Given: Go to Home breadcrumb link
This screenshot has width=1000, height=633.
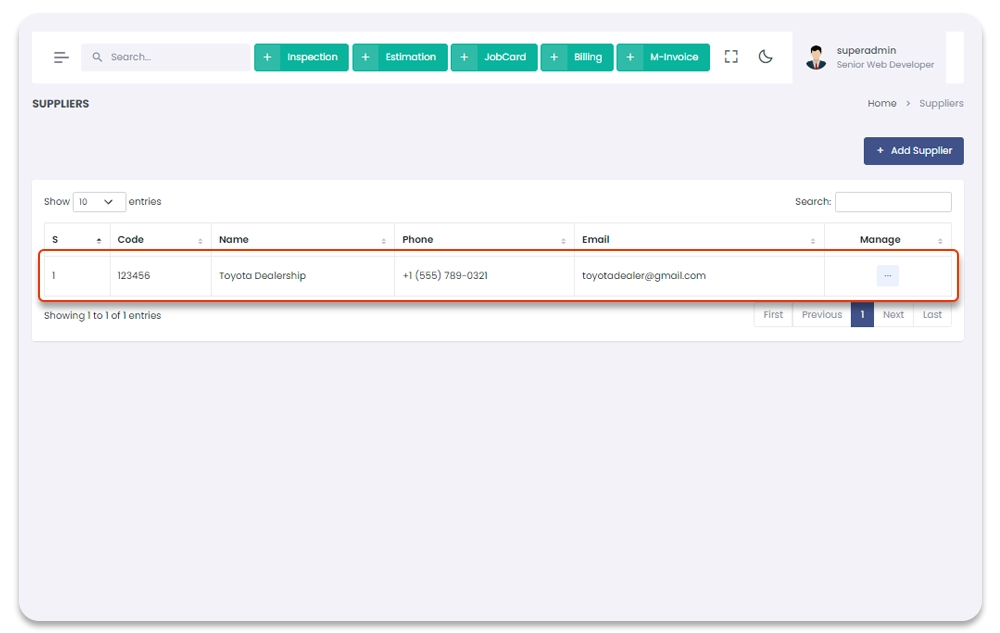Looking at the screenshot, I should click(x=881, y=103).
